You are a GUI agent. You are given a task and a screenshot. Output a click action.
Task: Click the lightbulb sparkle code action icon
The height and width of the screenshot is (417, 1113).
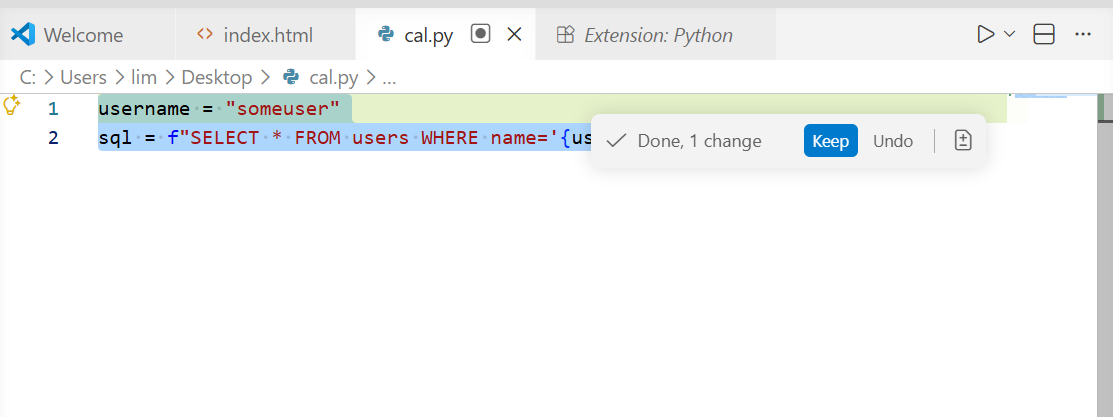pos(11,106)
